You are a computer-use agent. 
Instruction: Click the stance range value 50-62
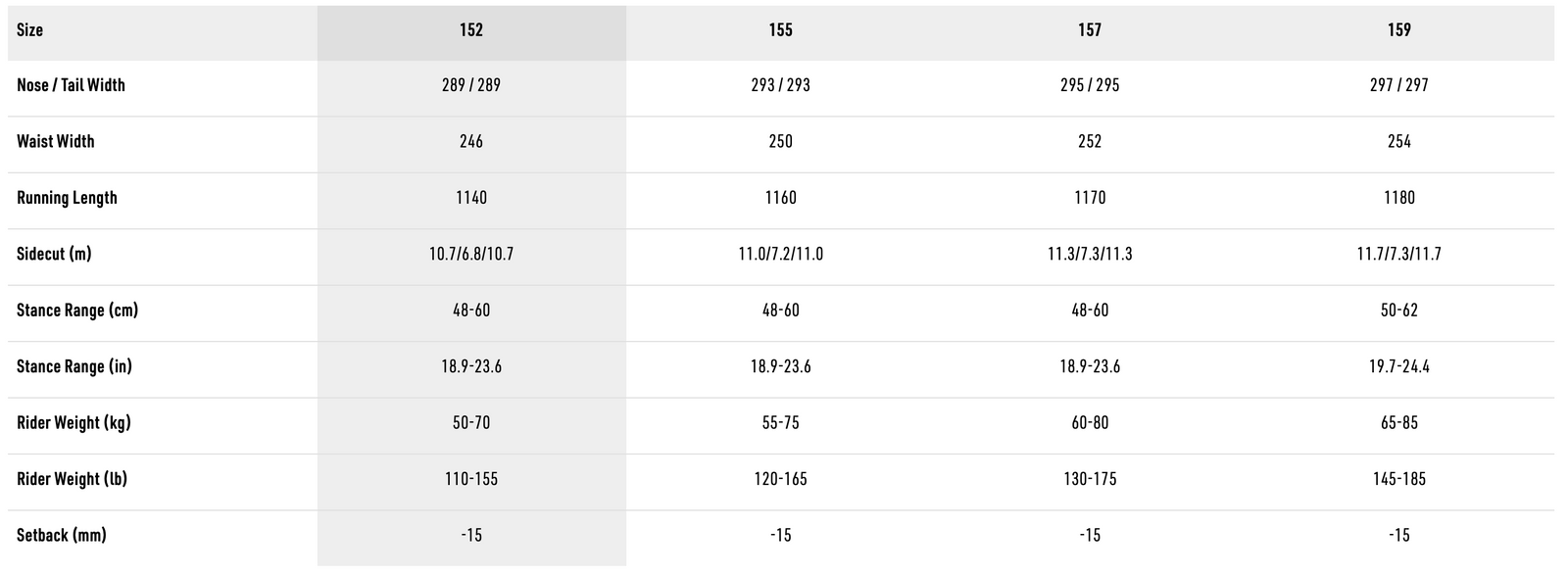(x=1398, y=311)
